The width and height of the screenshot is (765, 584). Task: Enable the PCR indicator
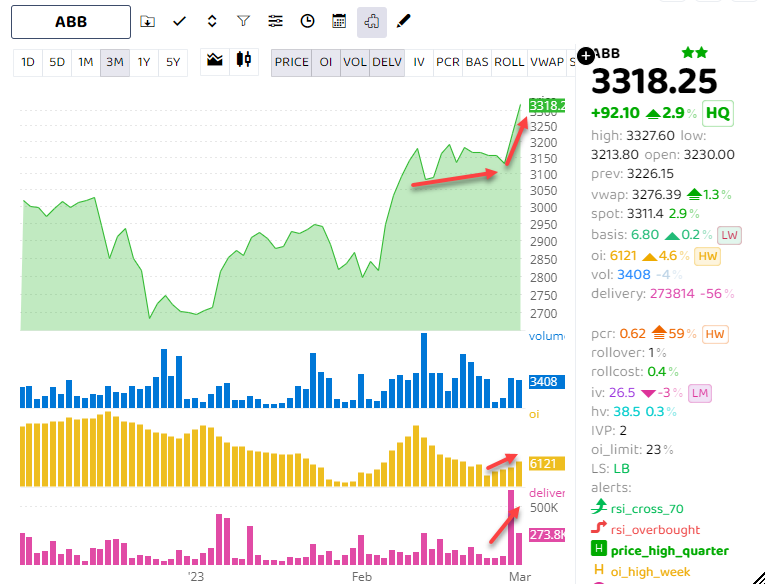[x=448, y=62]
